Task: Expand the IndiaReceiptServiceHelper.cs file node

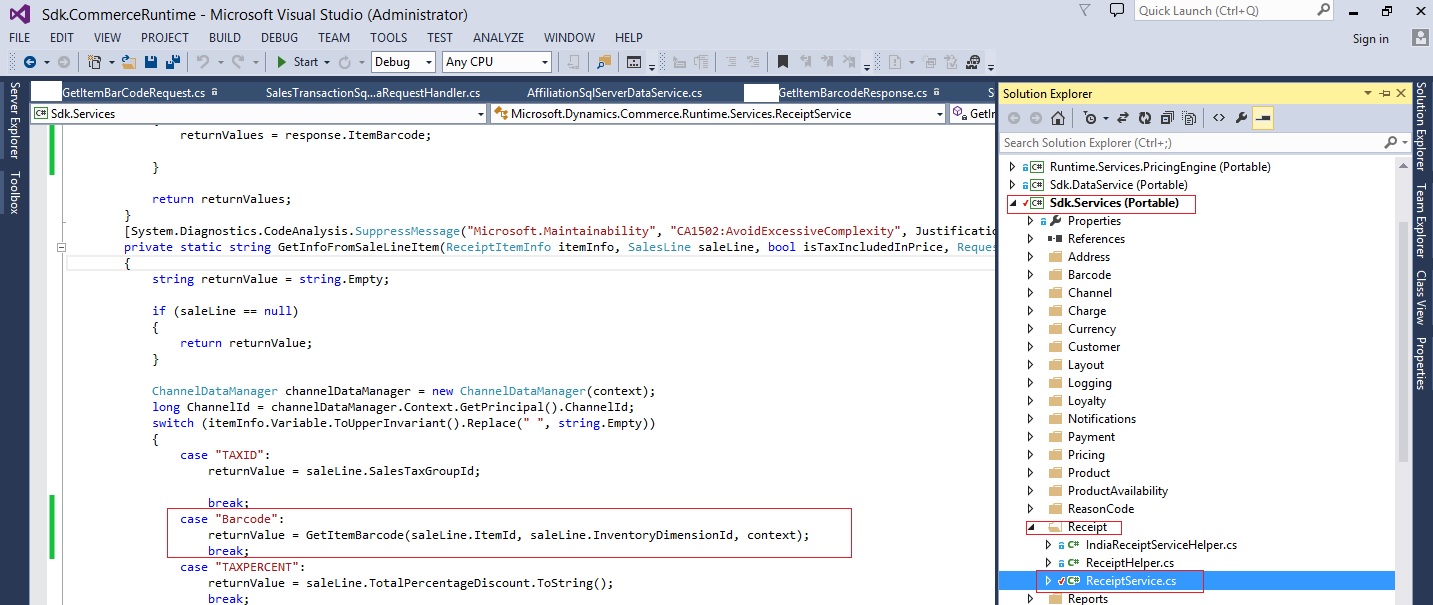Action: point(1049,545)
